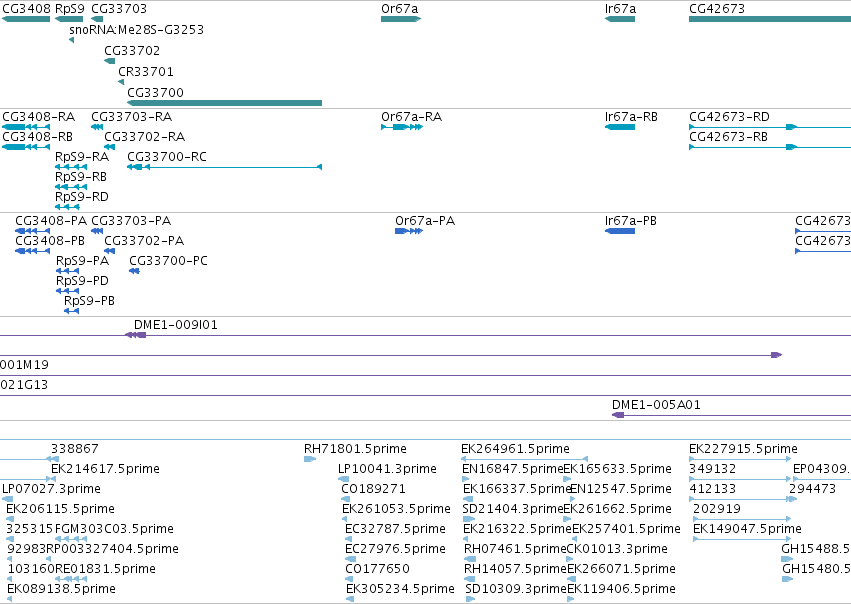Viewport: 851px width, 604px height.
Task: Select snoRNA:Me28S-G3253 small arrow glyph
Action: [72, 40]
